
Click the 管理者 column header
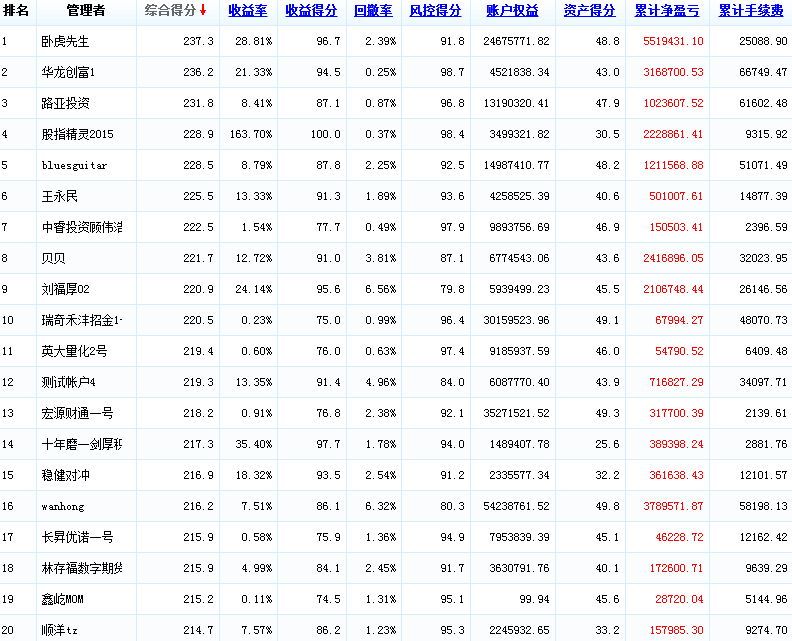point(86,10)
